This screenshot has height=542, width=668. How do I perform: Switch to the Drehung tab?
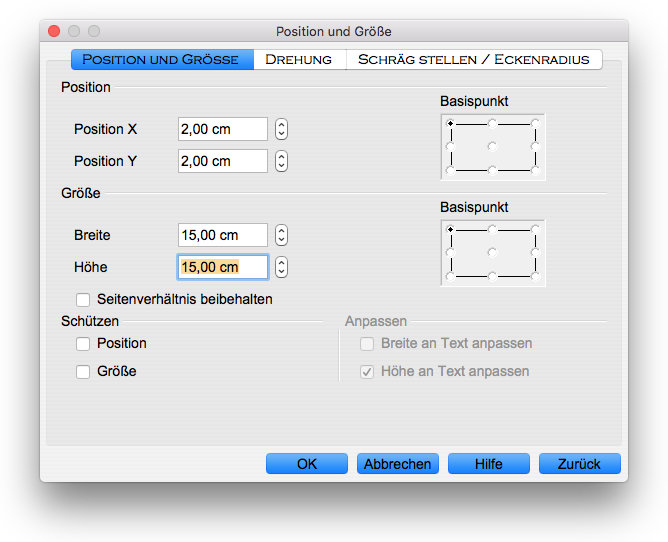coord(298,60)
